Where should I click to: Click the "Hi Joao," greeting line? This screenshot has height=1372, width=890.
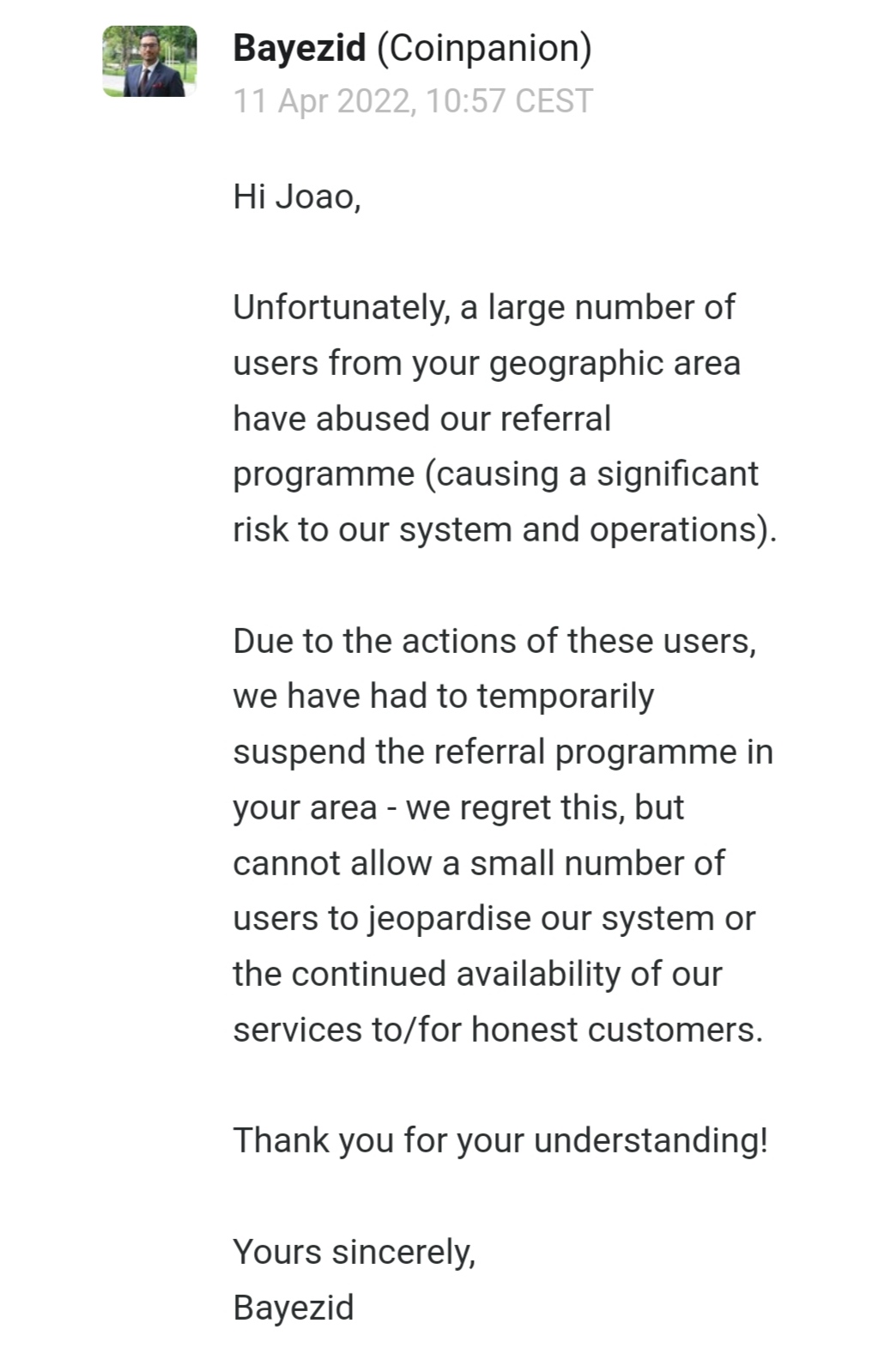pos(297,196)
